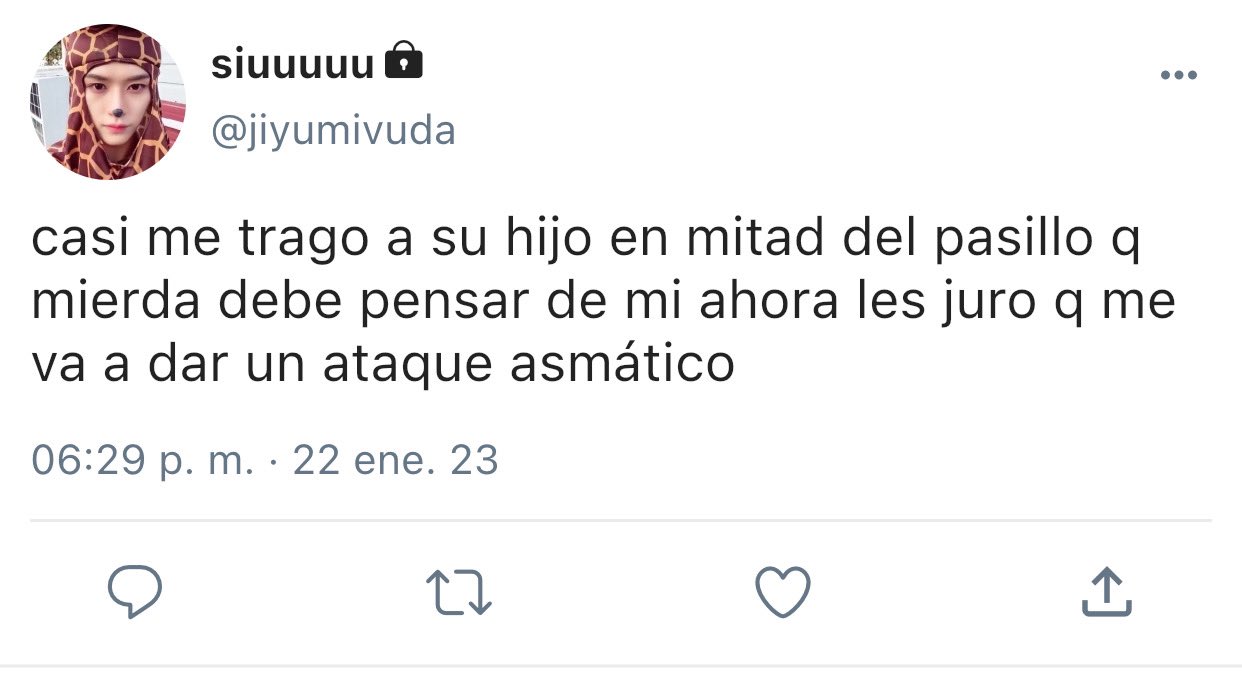Open the giraffe-hood profile picture

pos(107,102)
